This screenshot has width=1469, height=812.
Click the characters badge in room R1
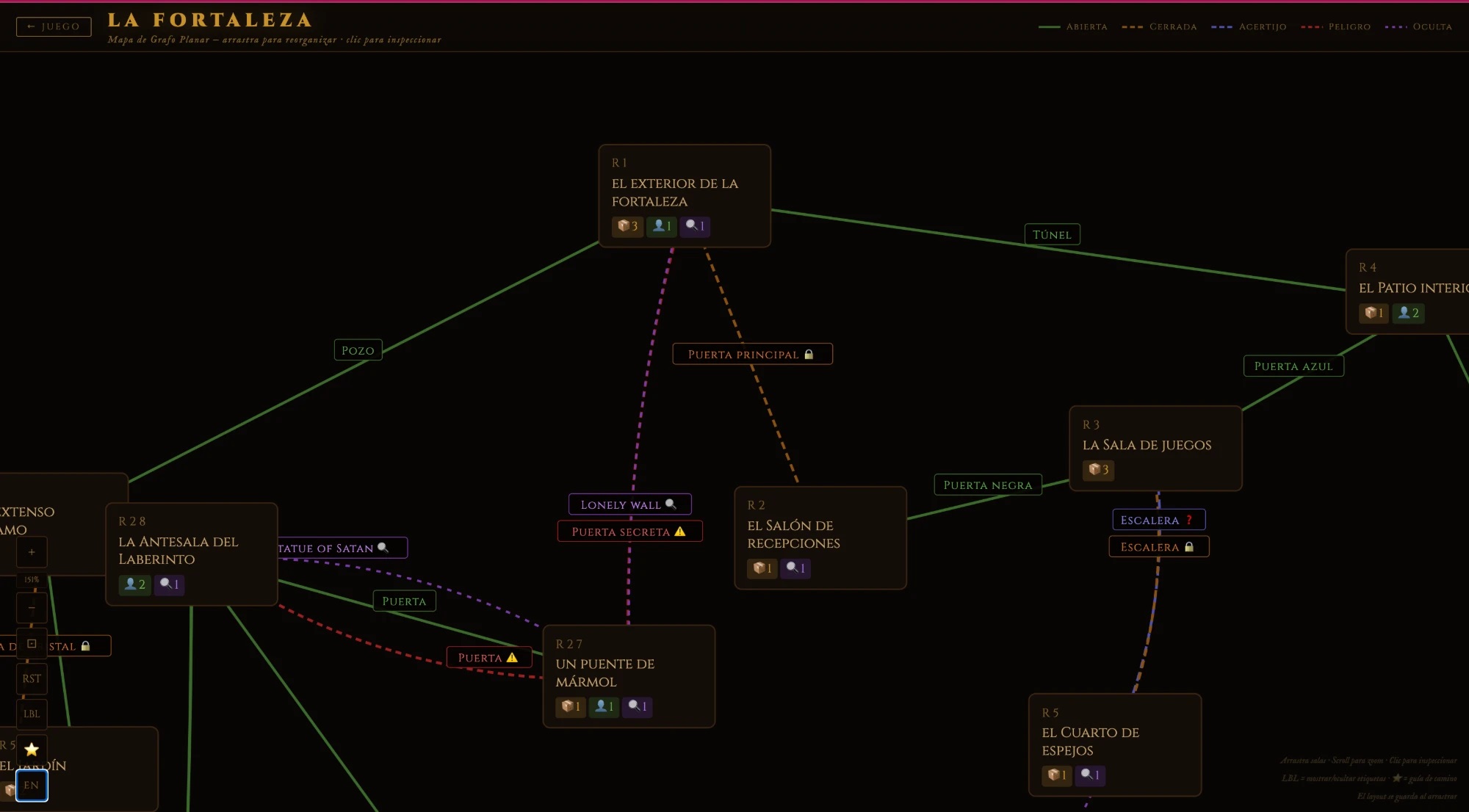point(662,226)
